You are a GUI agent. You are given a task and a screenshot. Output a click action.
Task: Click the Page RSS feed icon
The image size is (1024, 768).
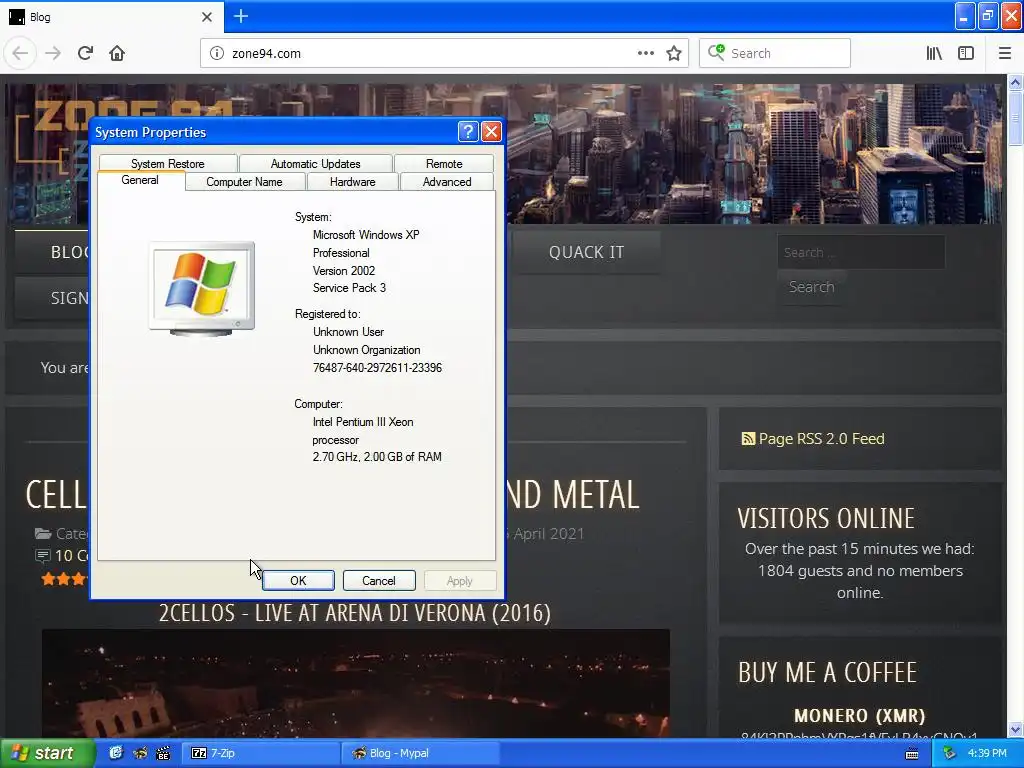coord(748,438)
